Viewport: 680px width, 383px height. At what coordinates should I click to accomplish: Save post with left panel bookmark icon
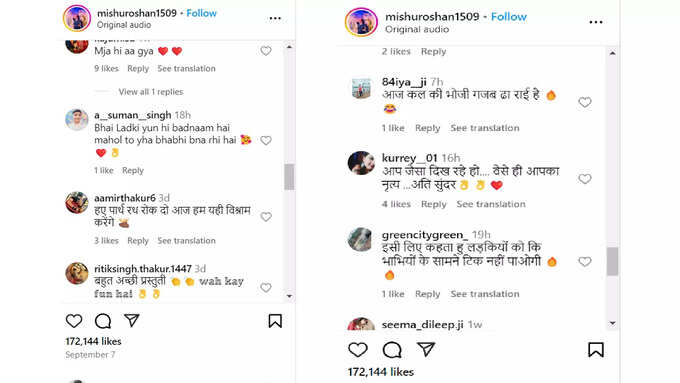(275, 321)
